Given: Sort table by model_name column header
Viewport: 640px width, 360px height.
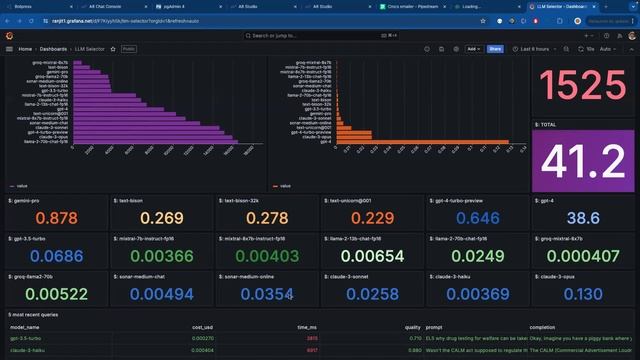Looking at the screenshot, I should click(x=24, y=327).
